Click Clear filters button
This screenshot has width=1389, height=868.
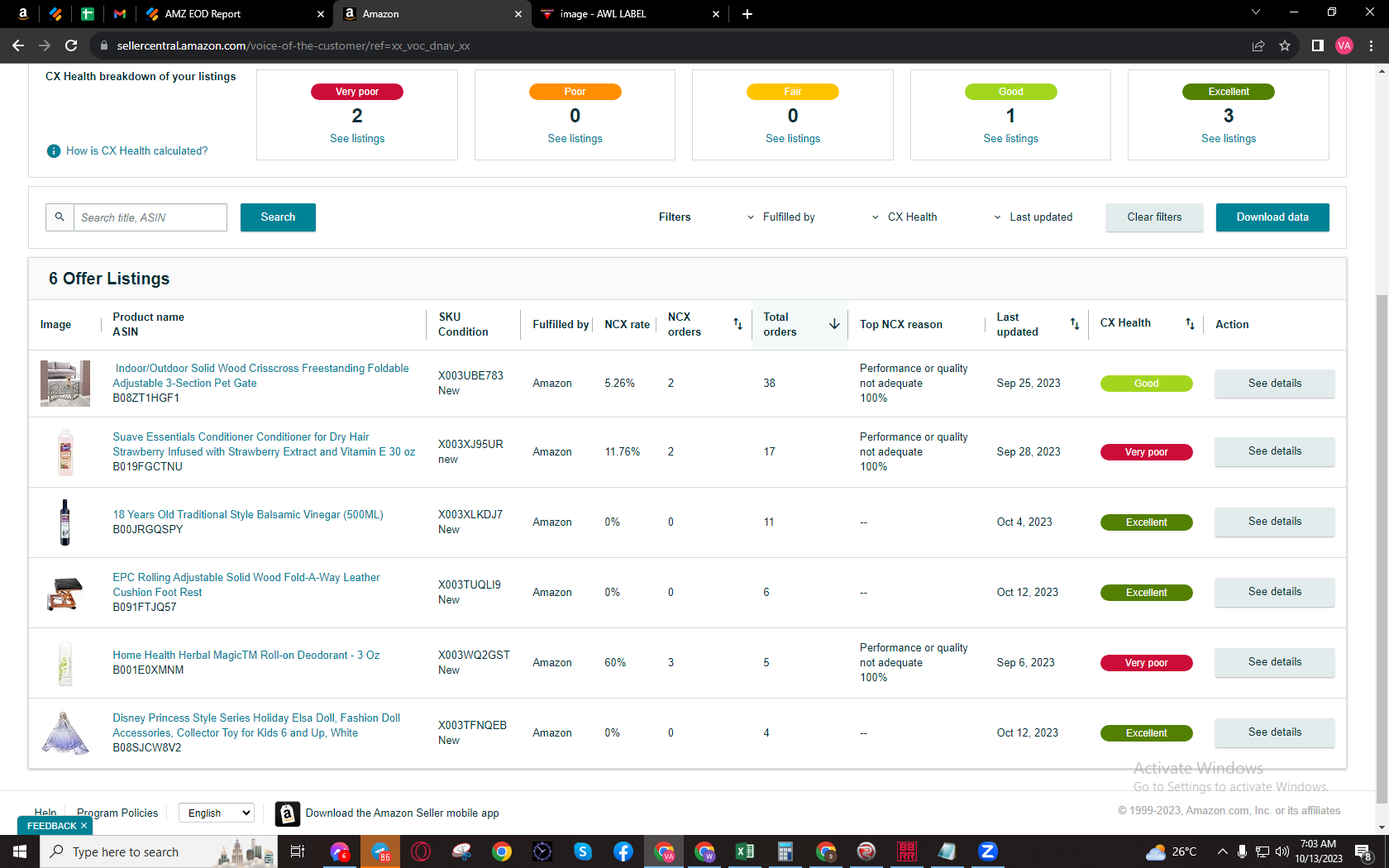coord(1154,217)
